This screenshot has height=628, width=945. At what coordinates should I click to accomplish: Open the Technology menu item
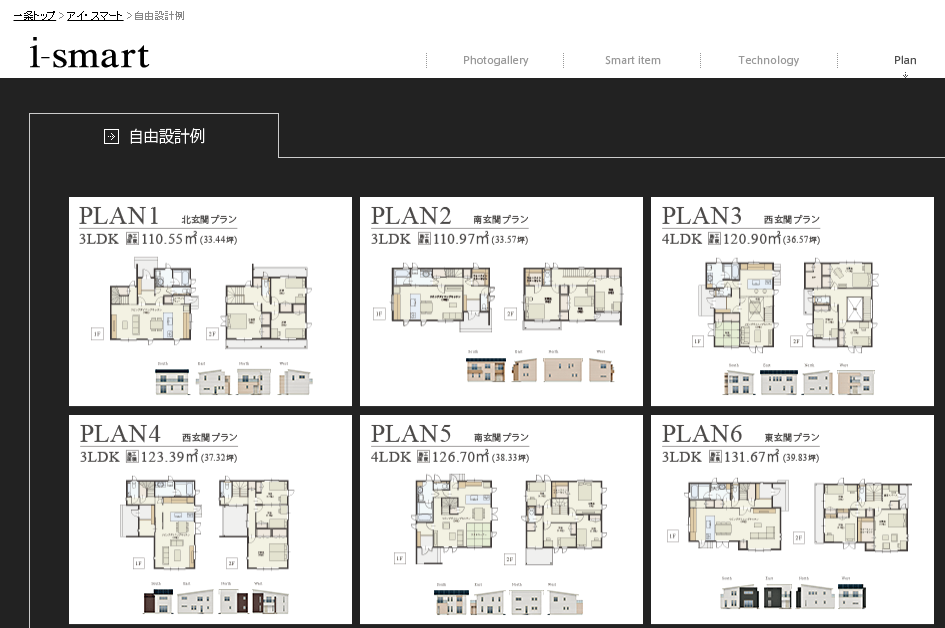tap(768, 60)
